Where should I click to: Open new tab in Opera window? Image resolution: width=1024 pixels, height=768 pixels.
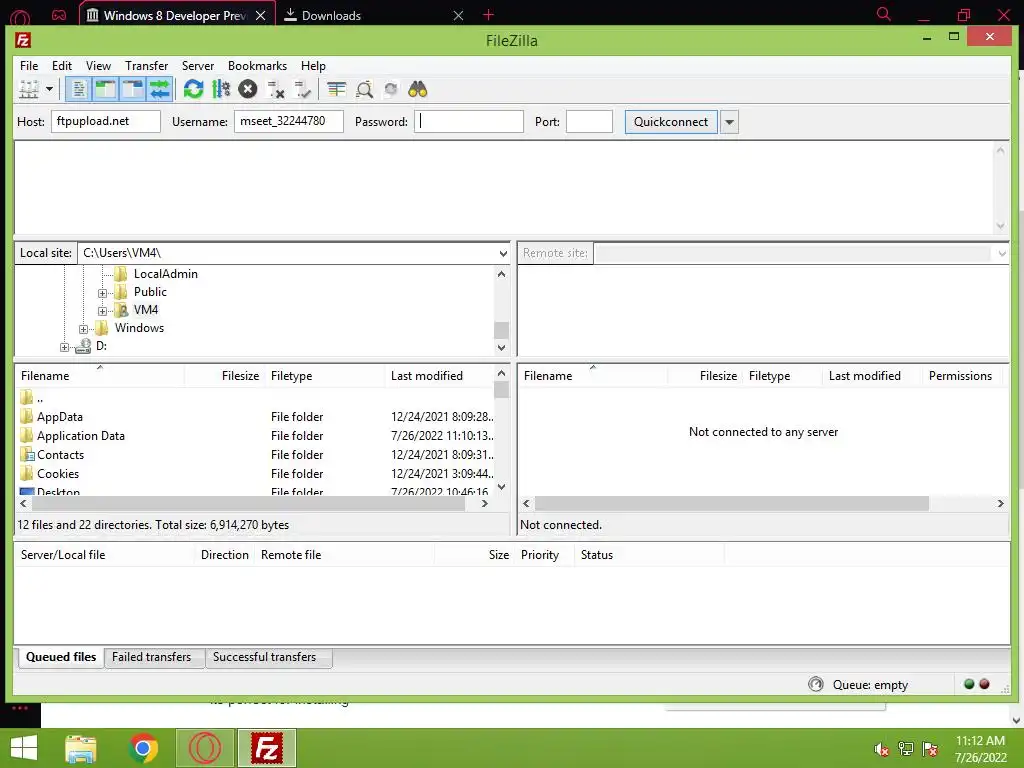click(x=488, y=14)
